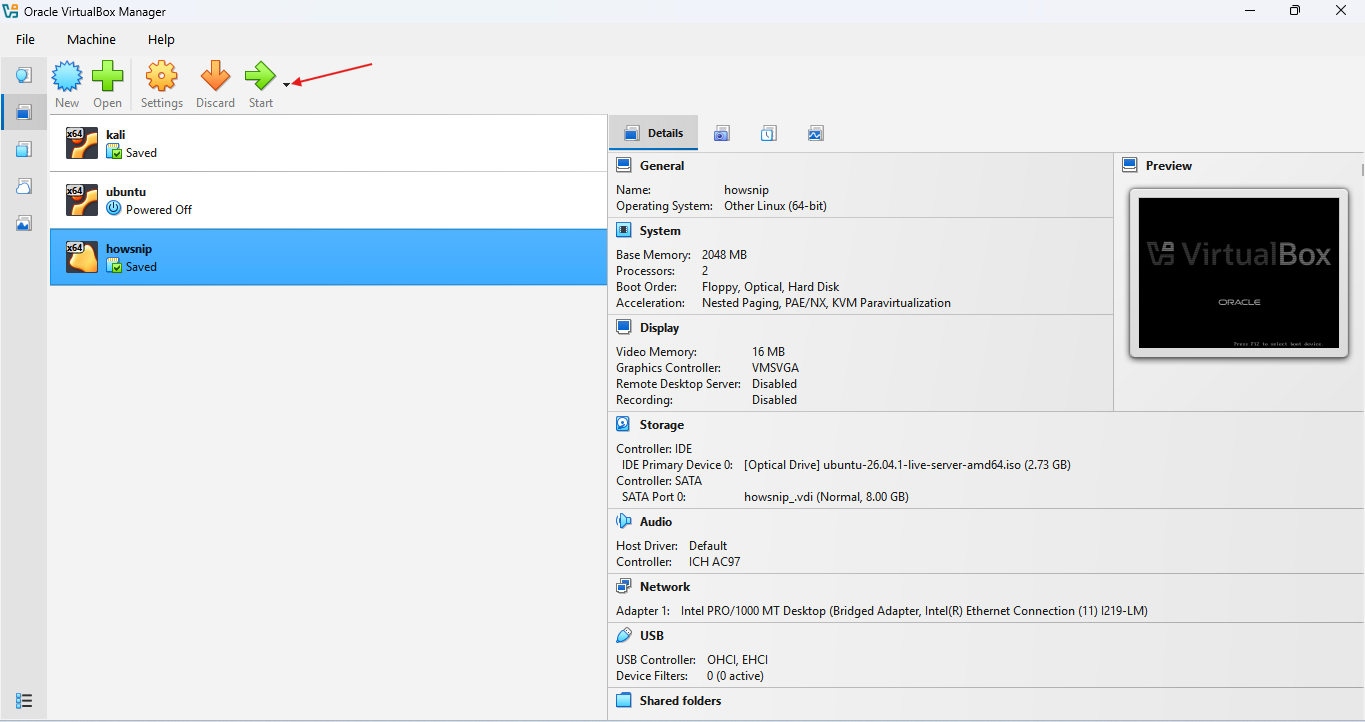Start the VM with the green arrow
Image resolution: width=1365 pixels, height=722 pixels.
(x=260, y=76)
